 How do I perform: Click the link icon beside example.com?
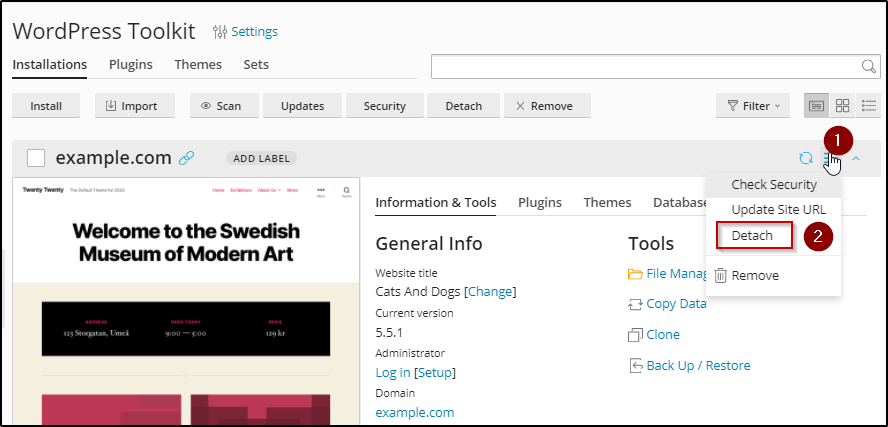click(x=186, y=158)
